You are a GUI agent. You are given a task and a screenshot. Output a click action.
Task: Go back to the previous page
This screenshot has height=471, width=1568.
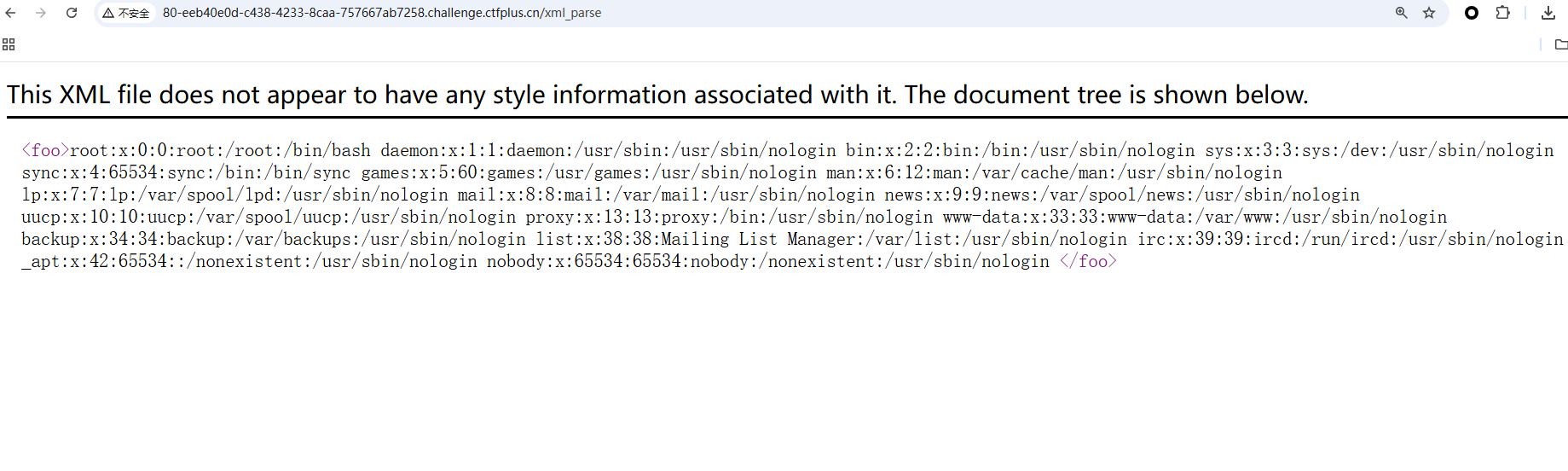tap(11, 13)
